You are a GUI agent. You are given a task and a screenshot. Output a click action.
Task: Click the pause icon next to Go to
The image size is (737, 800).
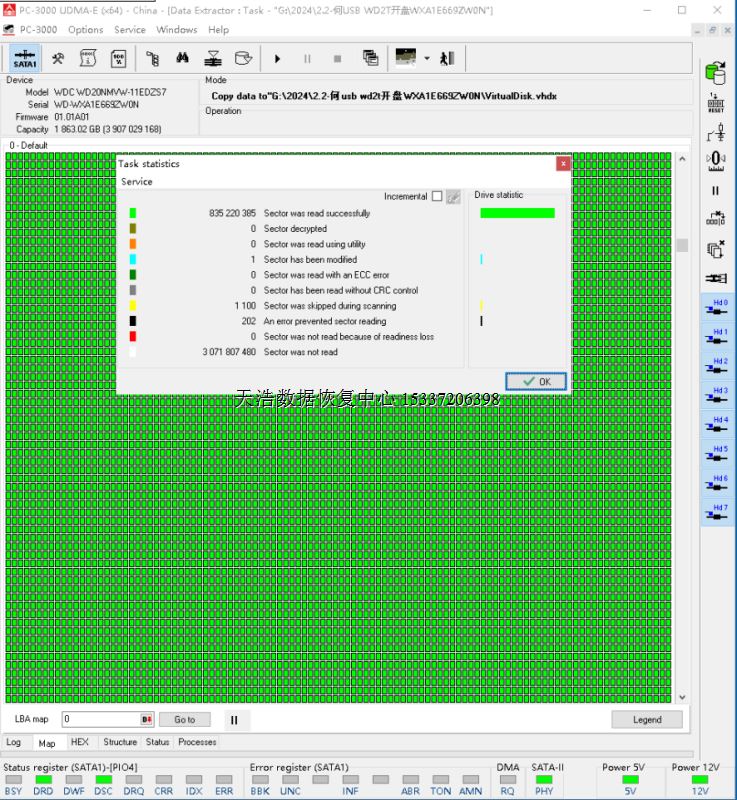[234, 719]
